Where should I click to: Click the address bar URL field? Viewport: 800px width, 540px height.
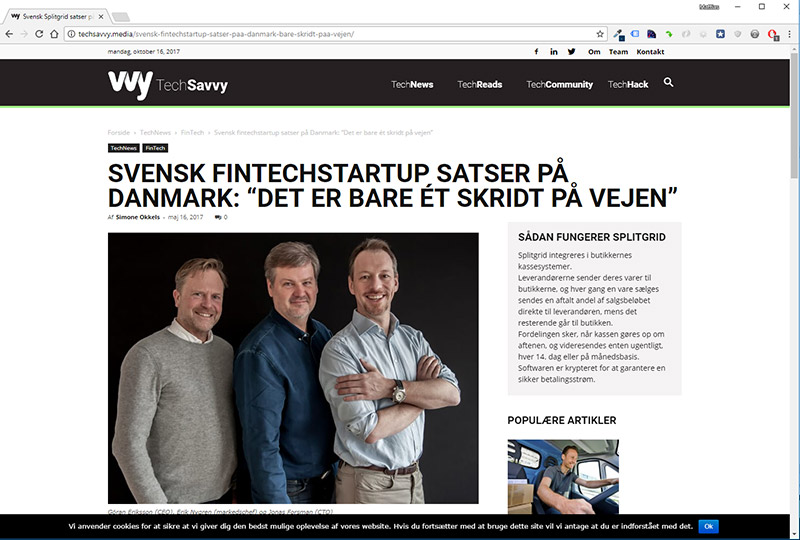[336, 34]
